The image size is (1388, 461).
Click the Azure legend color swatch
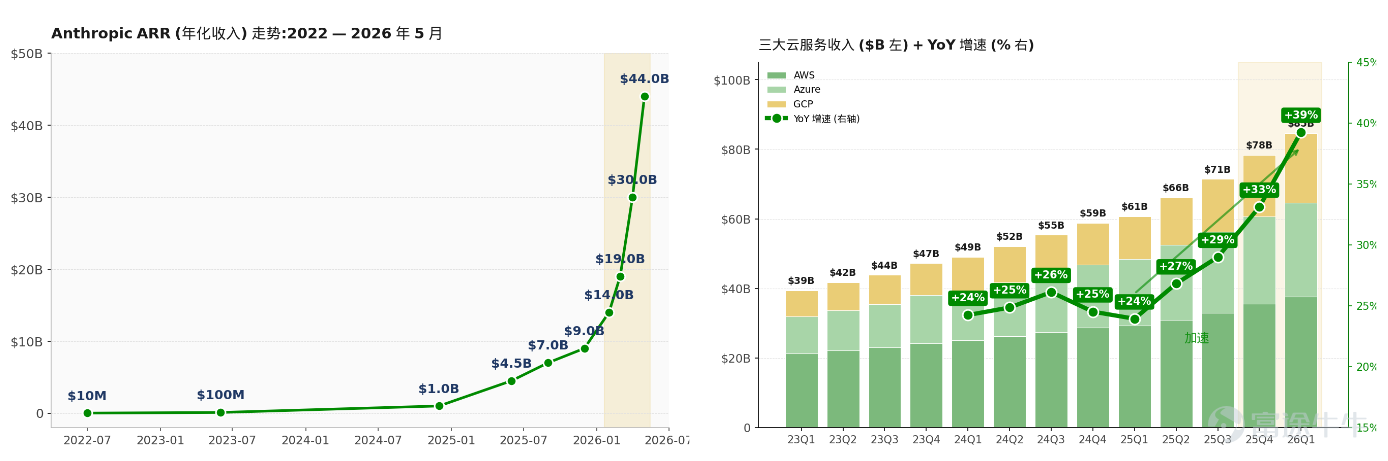pyautogui.click(x=776, y=90)
